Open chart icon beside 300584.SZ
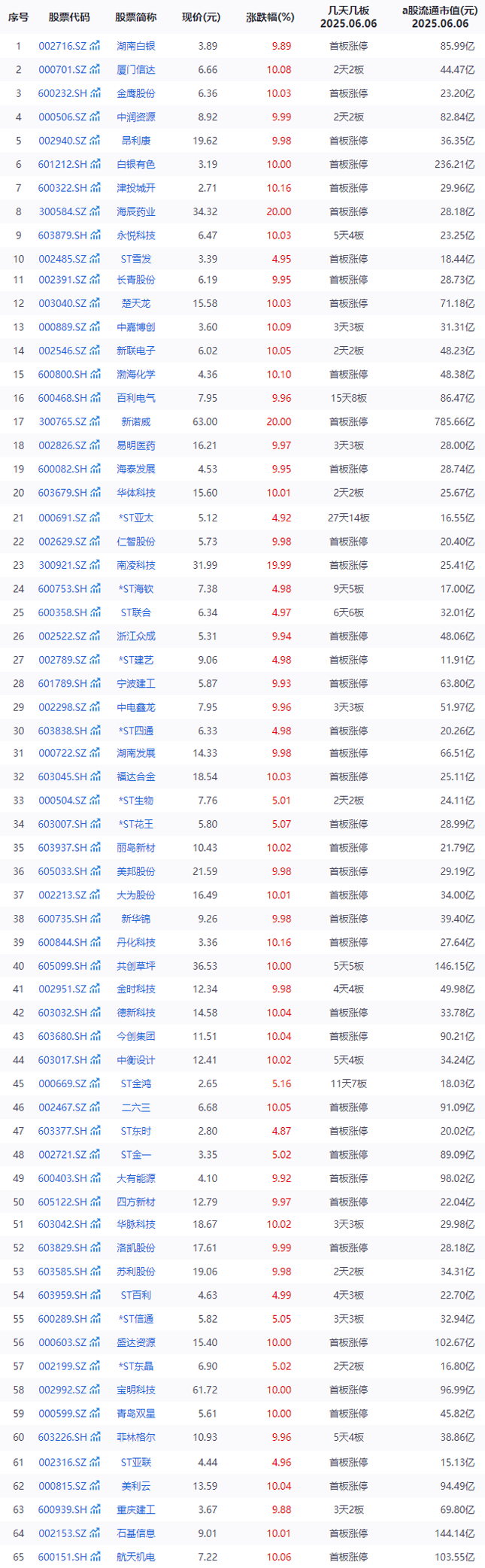Screen dimensions: 485x1568 [95, 211]
